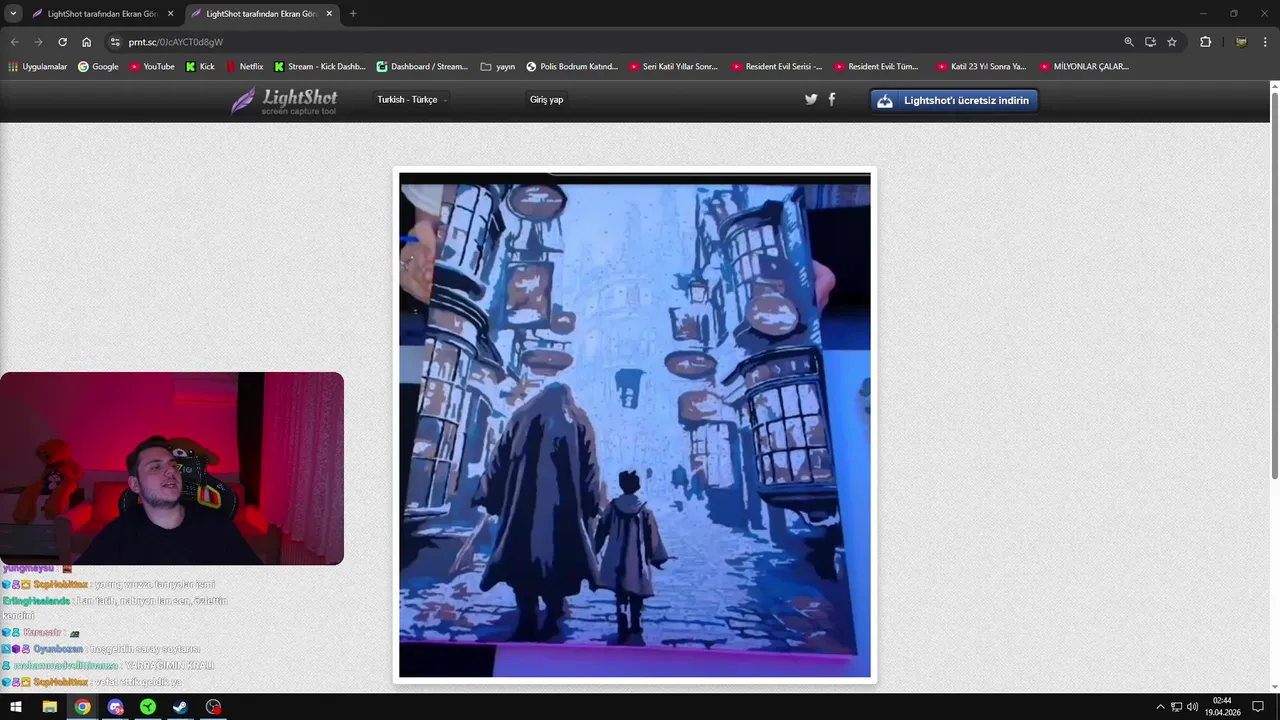Open Steam from the taskbar
Screen dimensions: 1280x720
click(180, 707)
